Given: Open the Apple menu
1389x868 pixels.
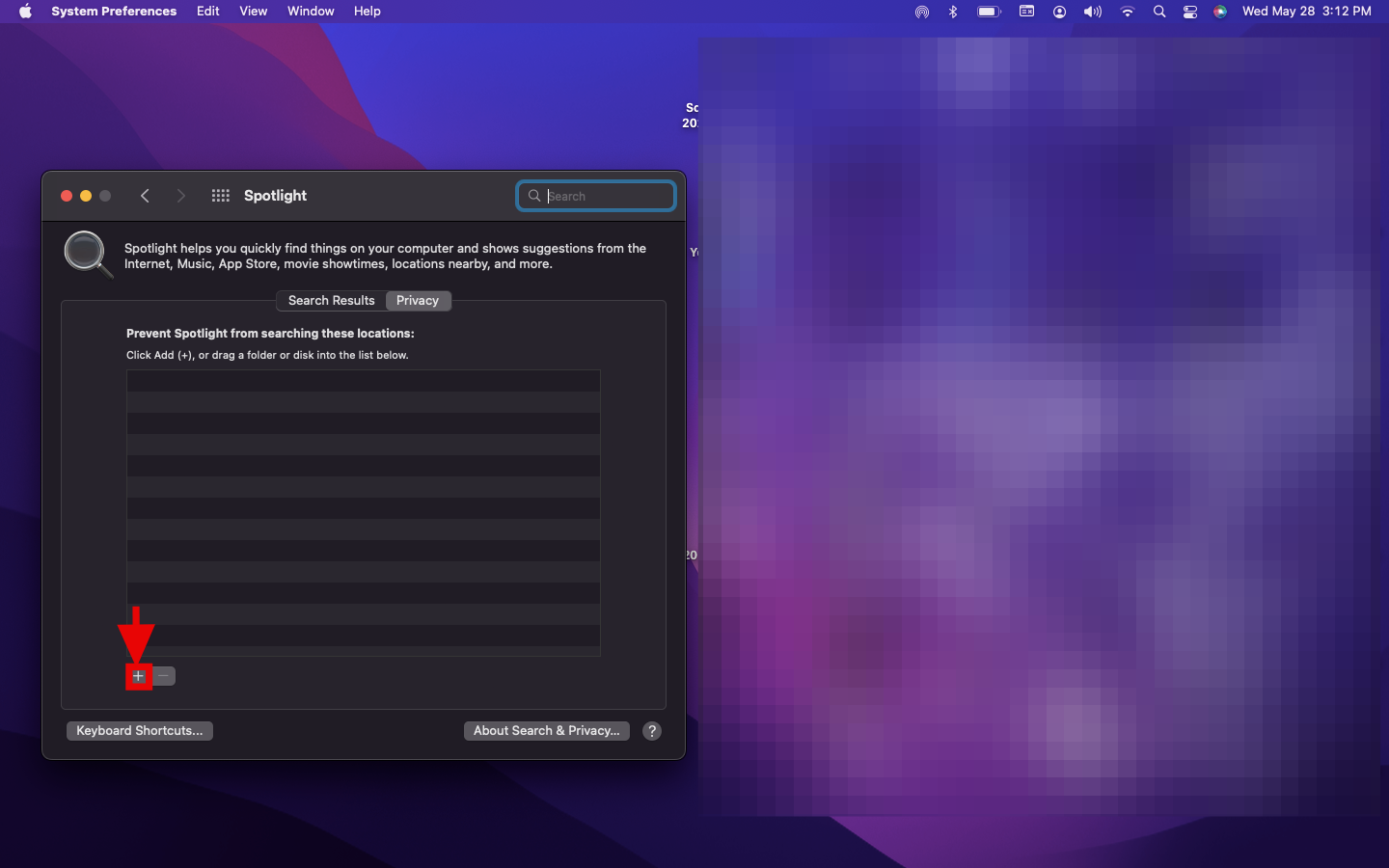Looking at the screenshot, I should click(x=25, y=12).
